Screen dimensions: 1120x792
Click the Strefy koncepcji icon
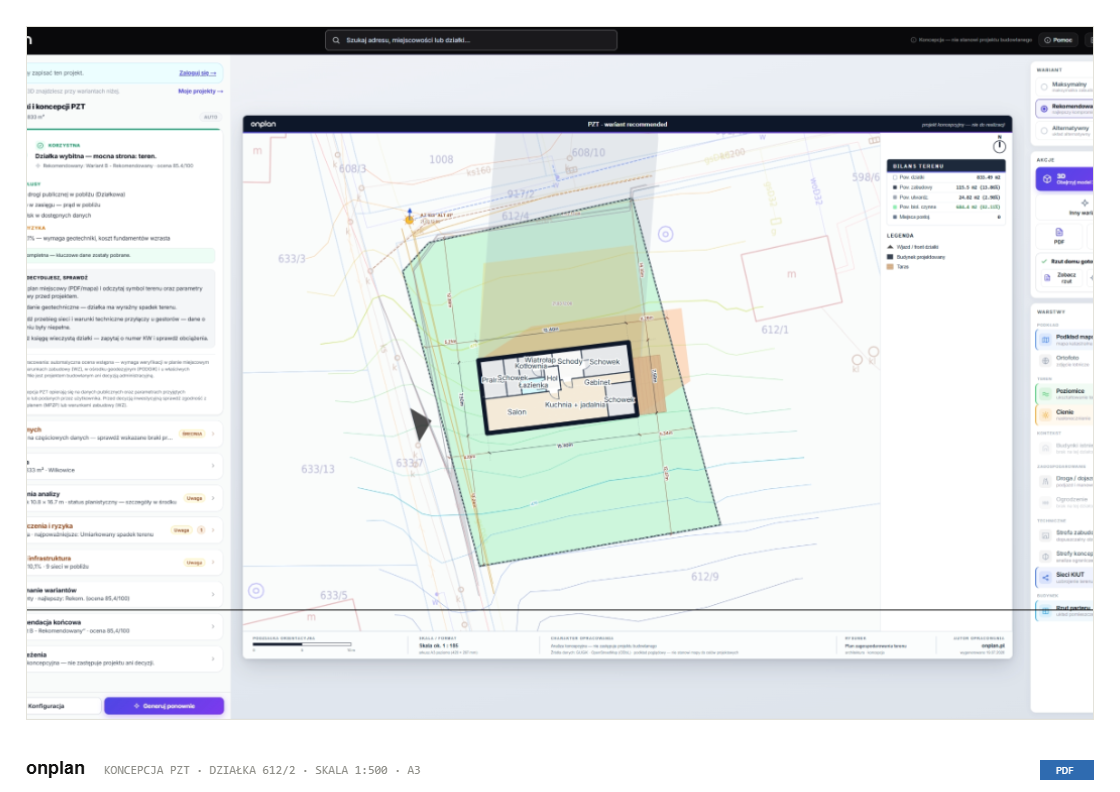pos(1045,556)
